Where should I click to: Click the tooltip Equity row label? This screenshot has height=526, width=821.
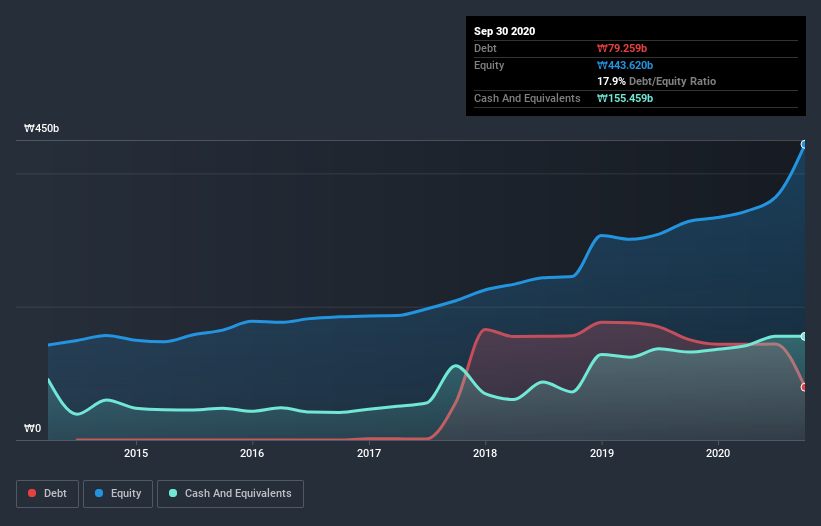pyautogui.click(x=489, y=65)
